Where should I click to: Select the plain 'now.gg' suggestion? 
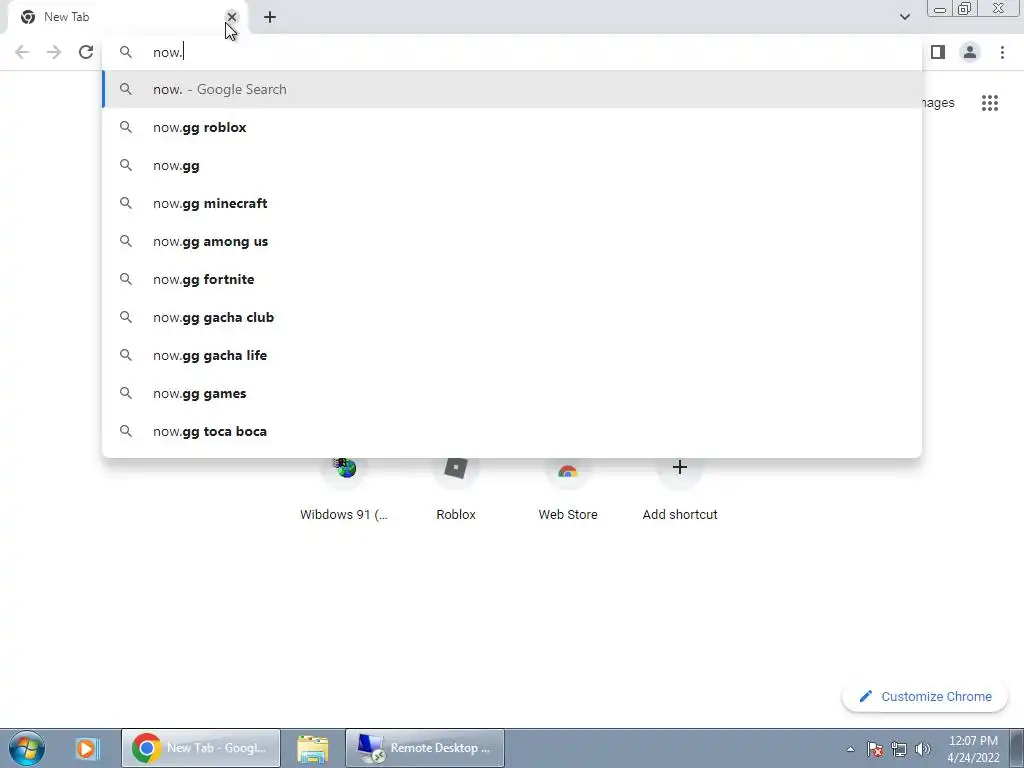click(x=512, y=165)
